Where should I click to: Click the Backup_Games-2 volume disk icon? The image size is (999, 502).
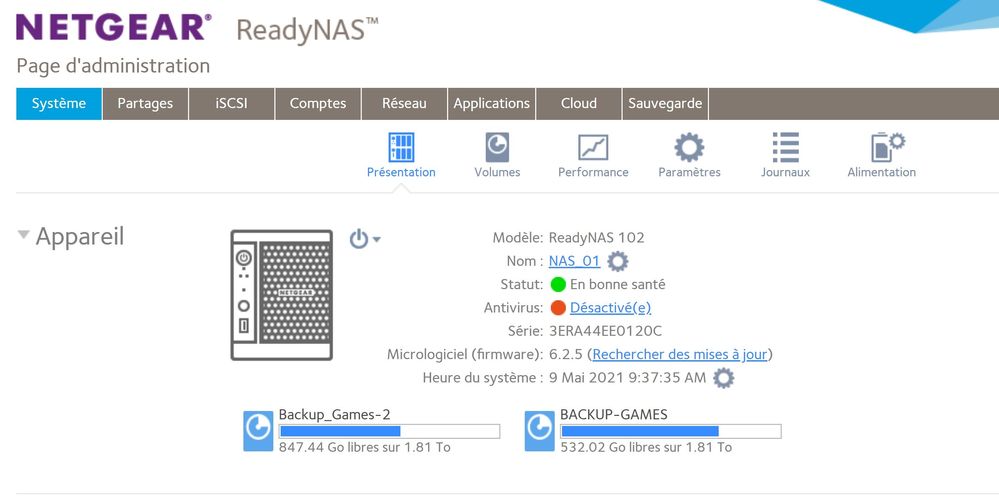tap(259, 429)
